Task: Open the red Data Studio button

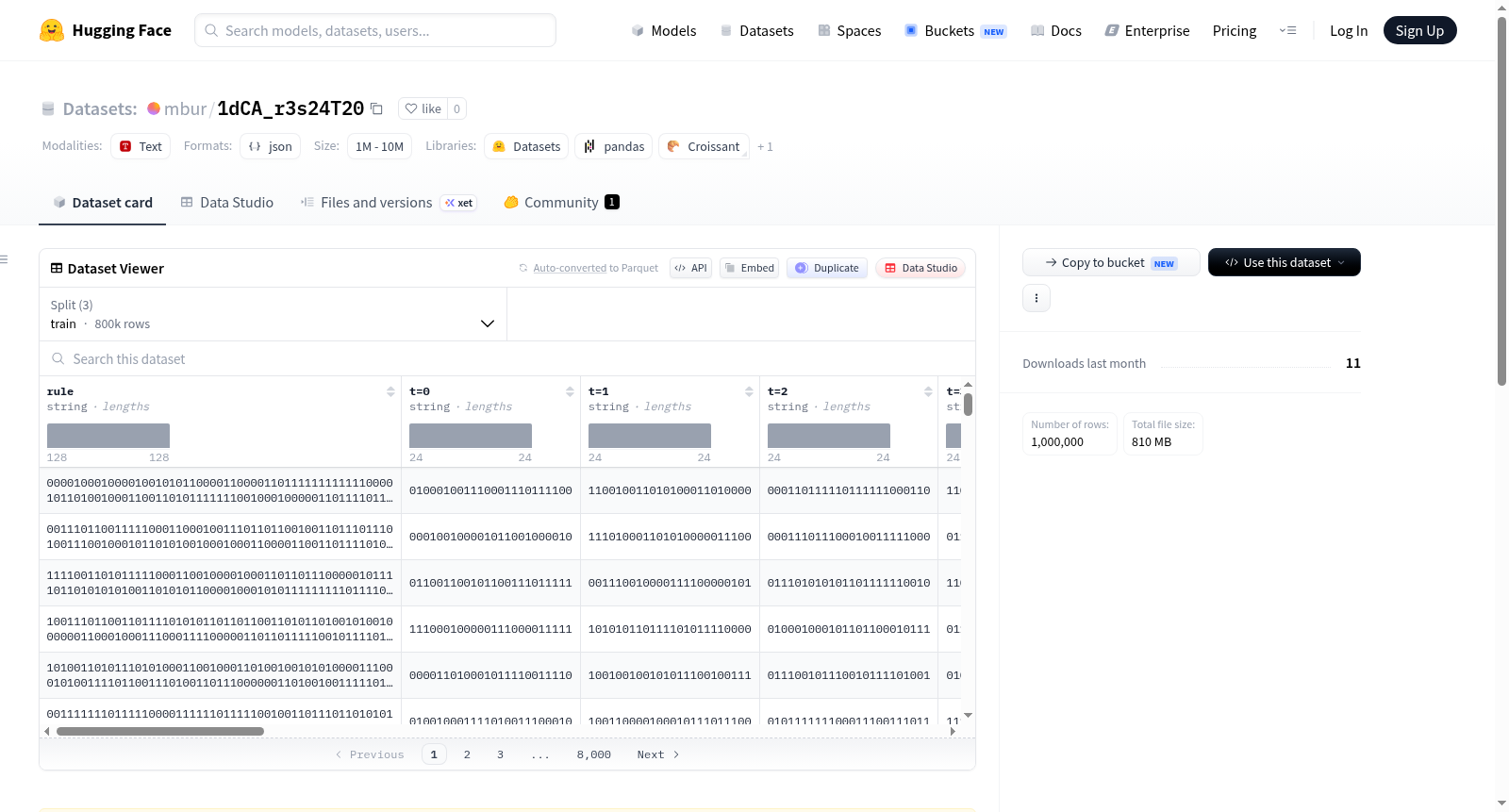Action: click(920, 268)
